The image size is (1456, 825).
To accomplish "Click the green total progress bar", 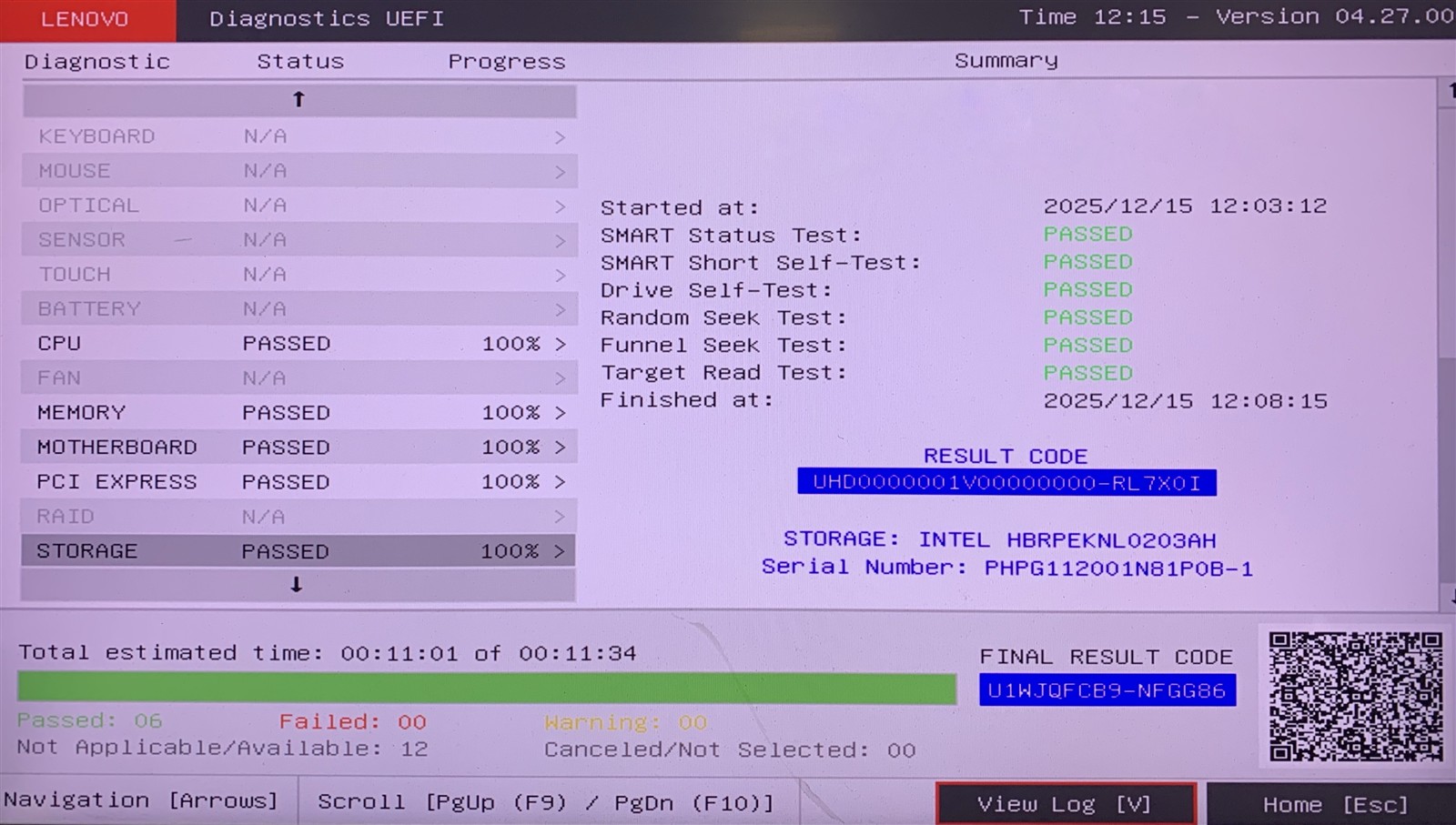I will point(487,689).
